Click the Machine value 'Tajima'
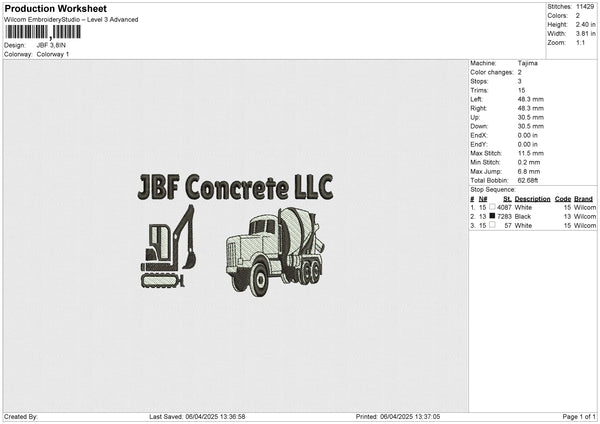 528,63
